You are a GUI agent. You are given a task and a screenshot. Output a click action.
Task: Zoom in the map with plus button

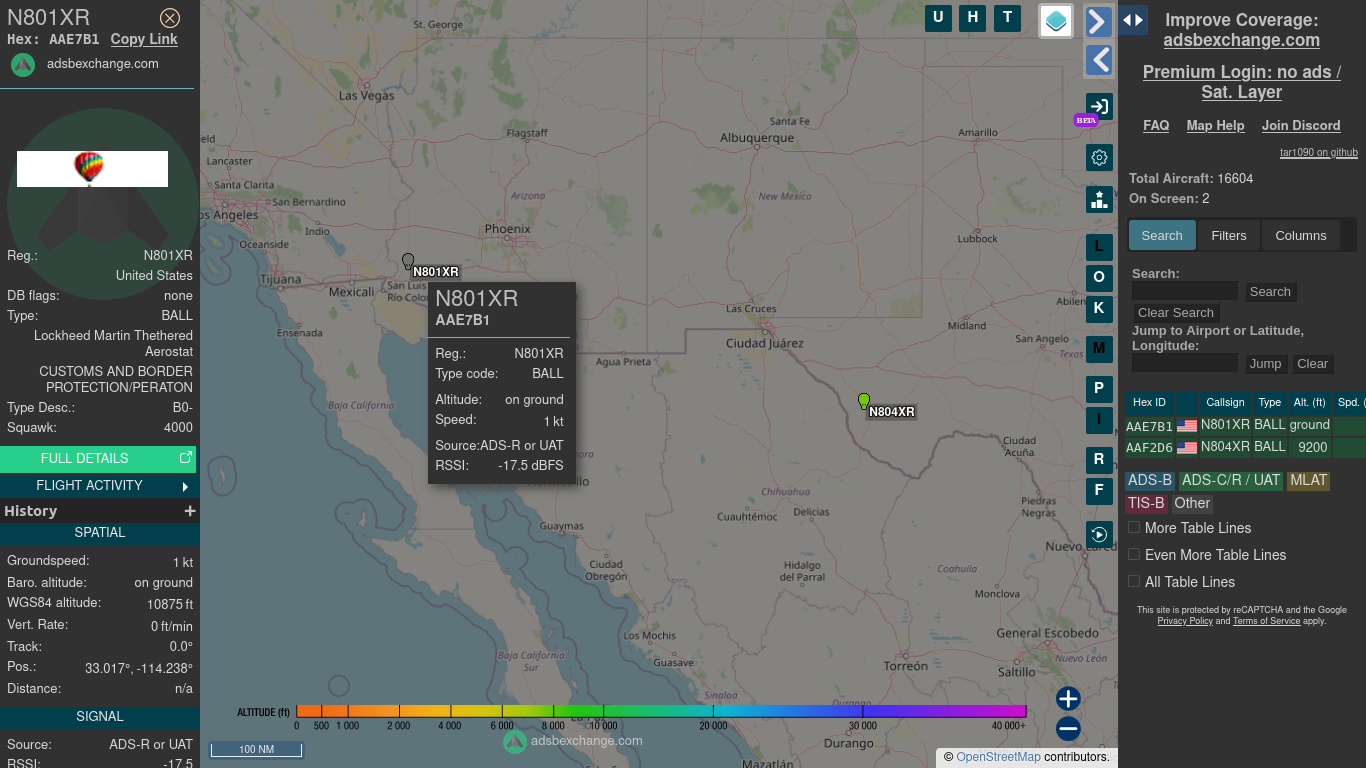1068,699
